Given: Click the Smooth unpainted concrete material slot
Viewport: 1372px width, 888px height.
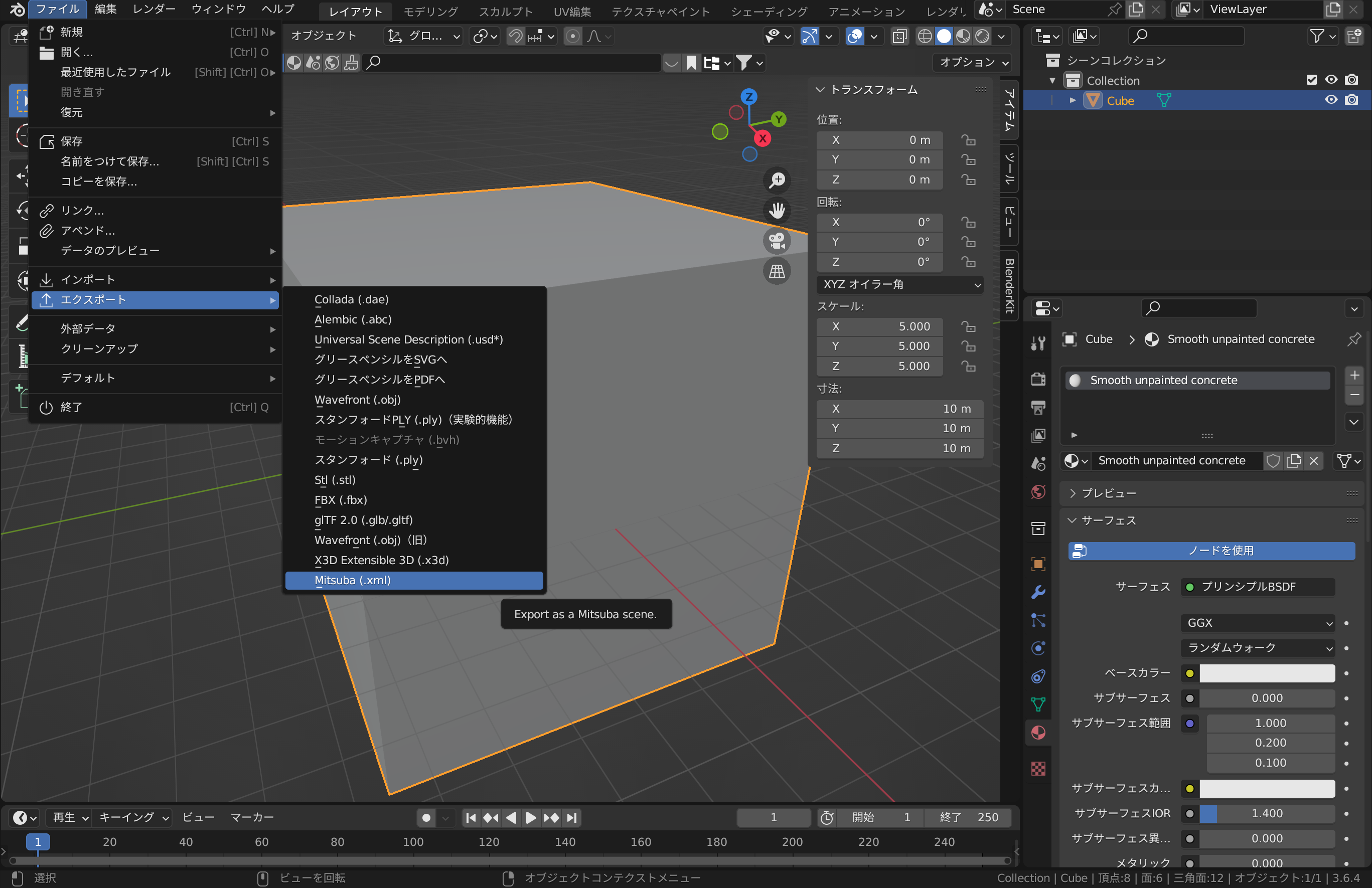Looking at the screenshot, I should 1196,380.
